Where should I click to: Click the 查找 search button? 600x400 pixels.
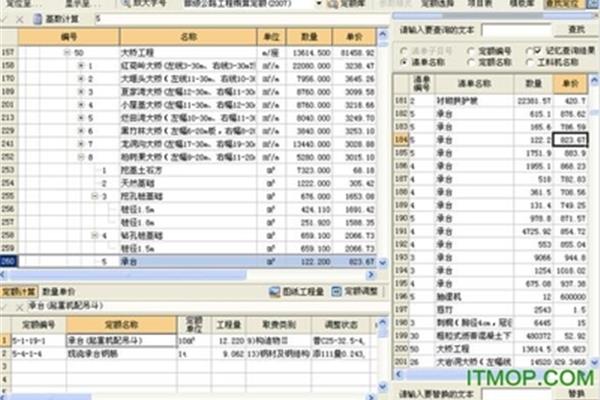576,29
